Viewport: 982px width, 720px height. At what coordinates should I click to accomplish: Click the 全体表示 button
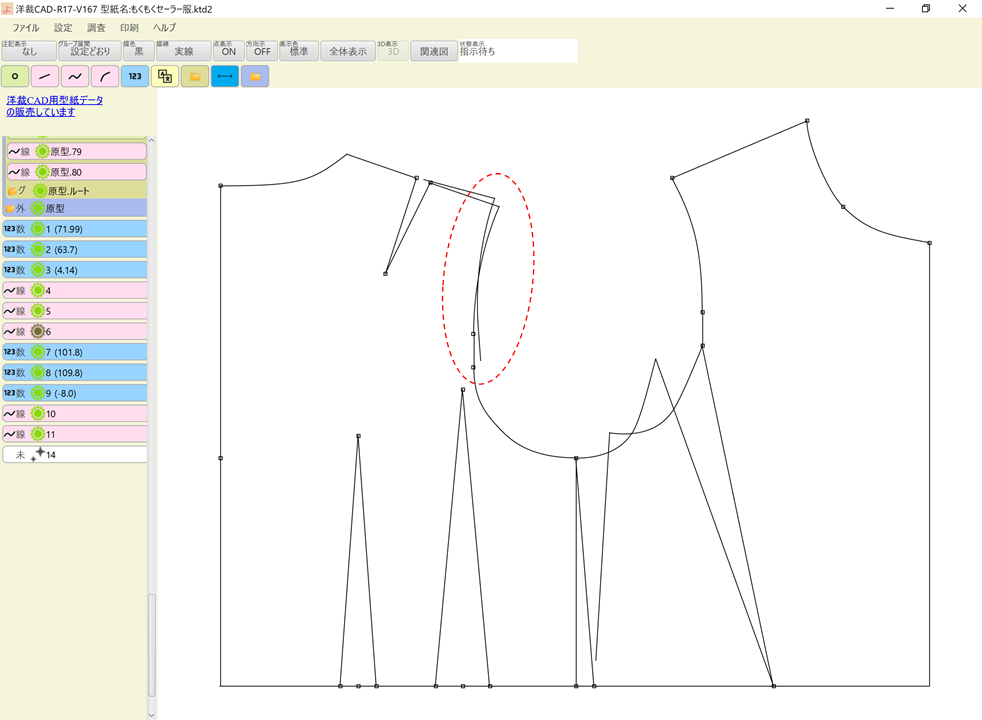345,50
